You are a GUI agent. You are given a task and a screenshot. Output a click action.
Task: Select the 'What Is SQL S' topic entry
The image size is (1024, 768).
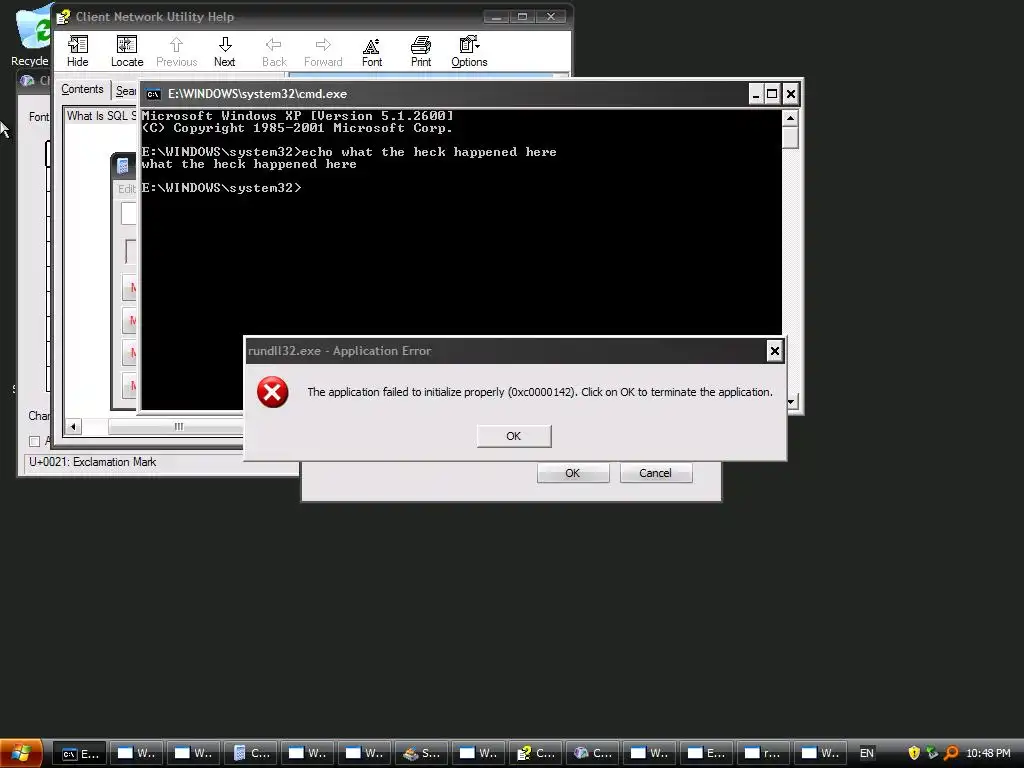pyautogui.click(x=101, y=116)
